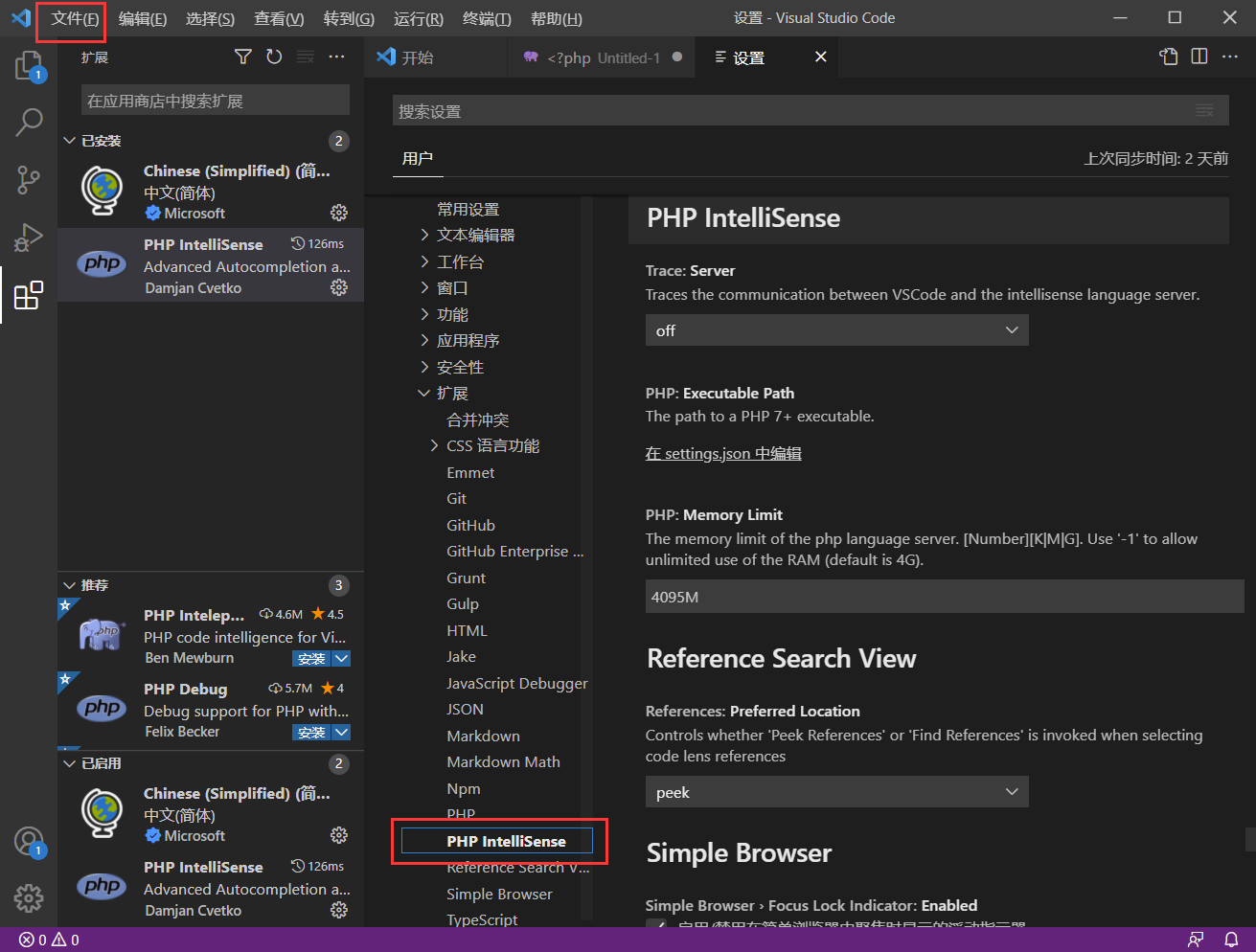Screen dimensions: 1256x952
Task: Click 在 settings.json 中编辑 link
Action: click(x=723, y=453)
